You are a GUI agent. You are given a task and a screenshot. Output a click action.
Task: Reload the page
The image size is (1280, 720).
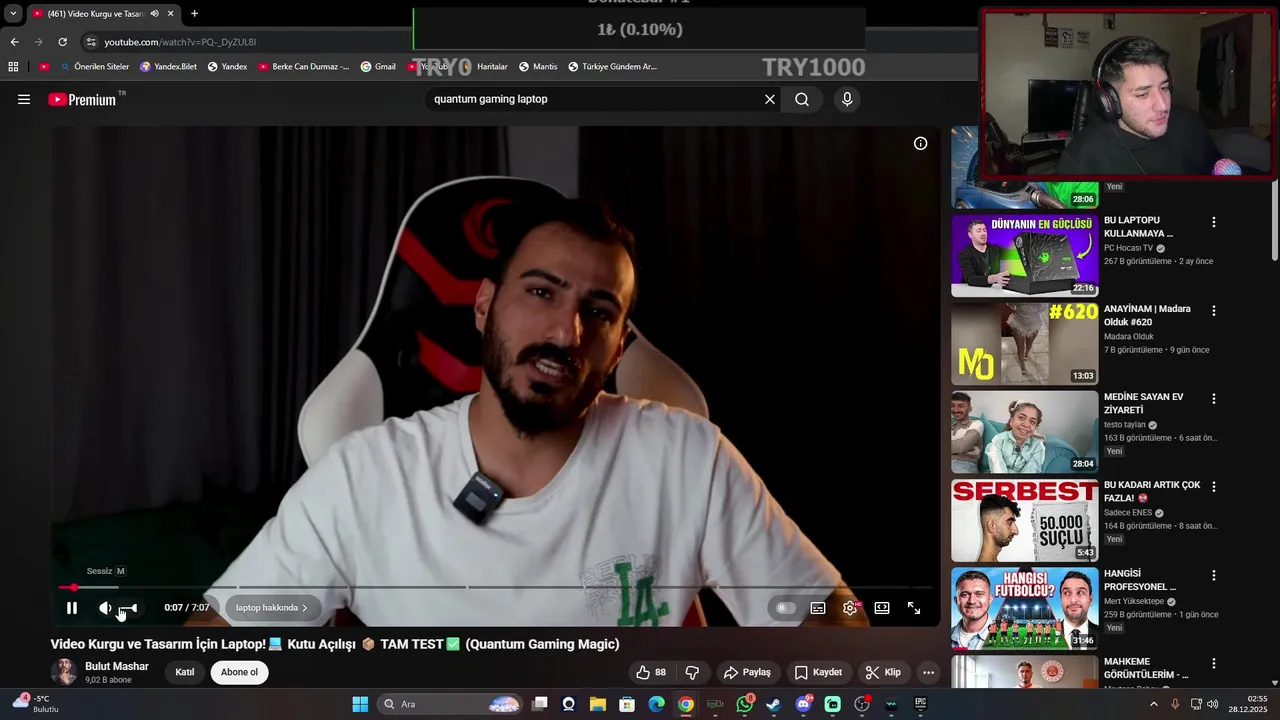coord(62,42)
